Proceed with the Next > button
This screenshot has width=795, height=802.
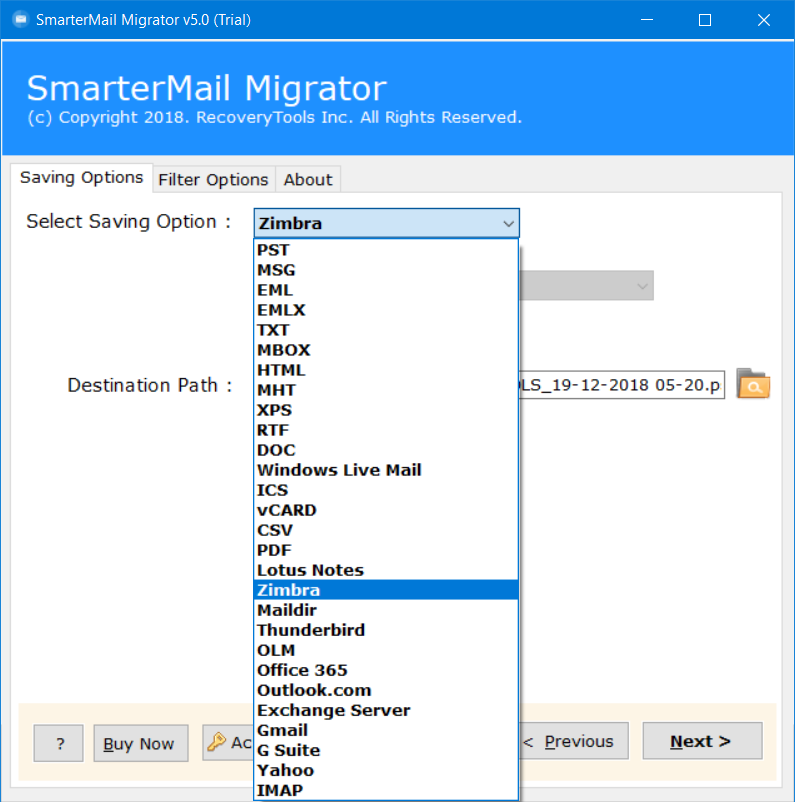point(702,741)
